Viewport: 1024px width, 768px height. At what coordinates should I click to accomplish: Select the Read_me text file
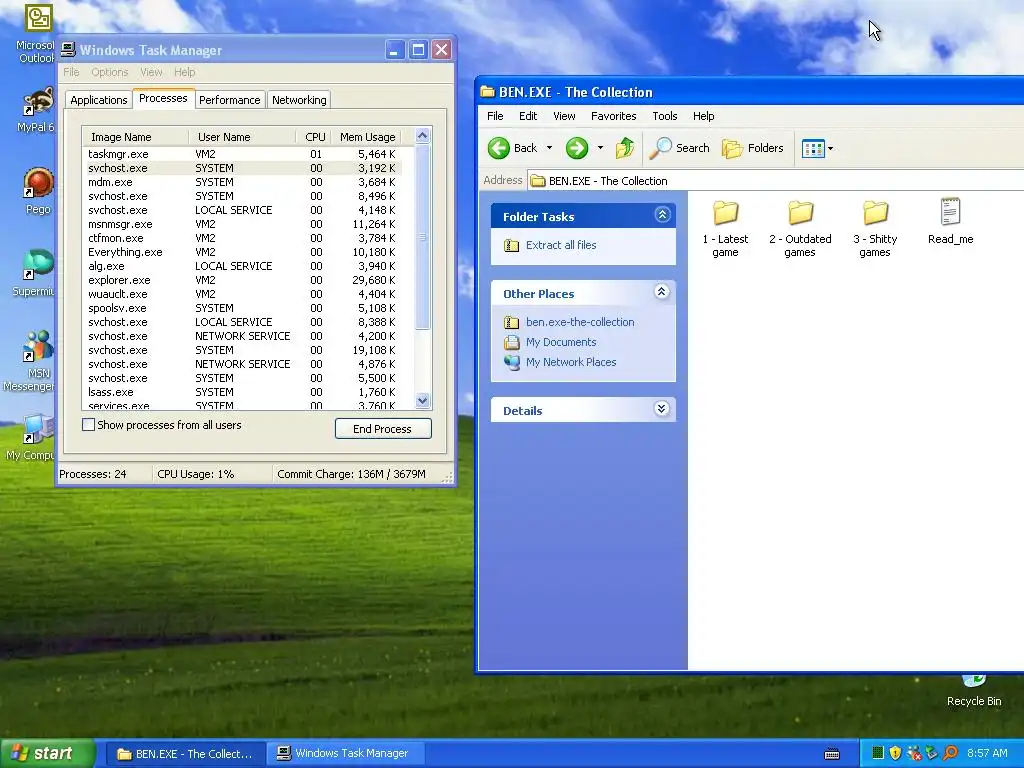tap(950, 222)
